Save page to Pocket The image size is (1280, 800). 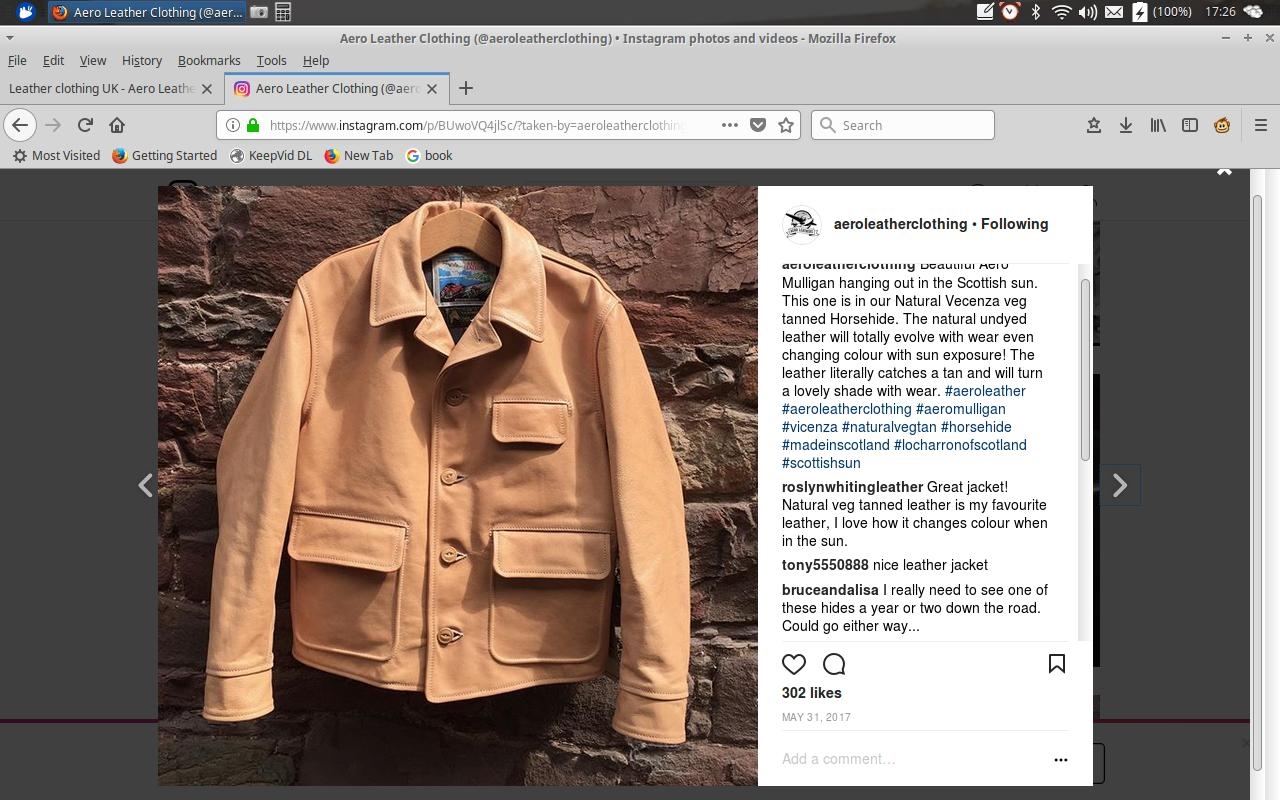coord(758,125)
